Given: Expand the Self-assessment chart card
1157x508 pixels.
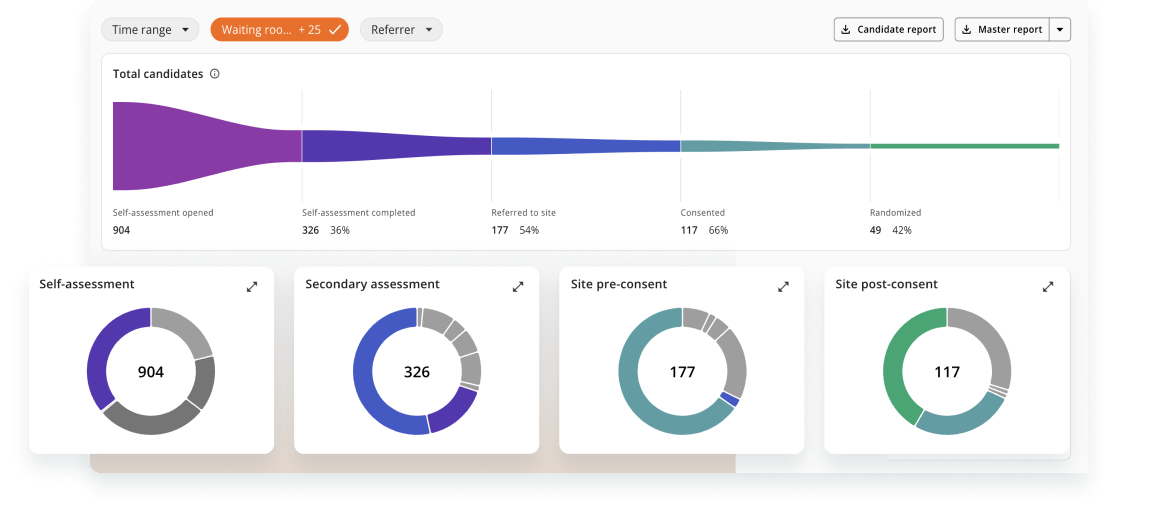Looking at the screenshot, I should pos(252,287).
